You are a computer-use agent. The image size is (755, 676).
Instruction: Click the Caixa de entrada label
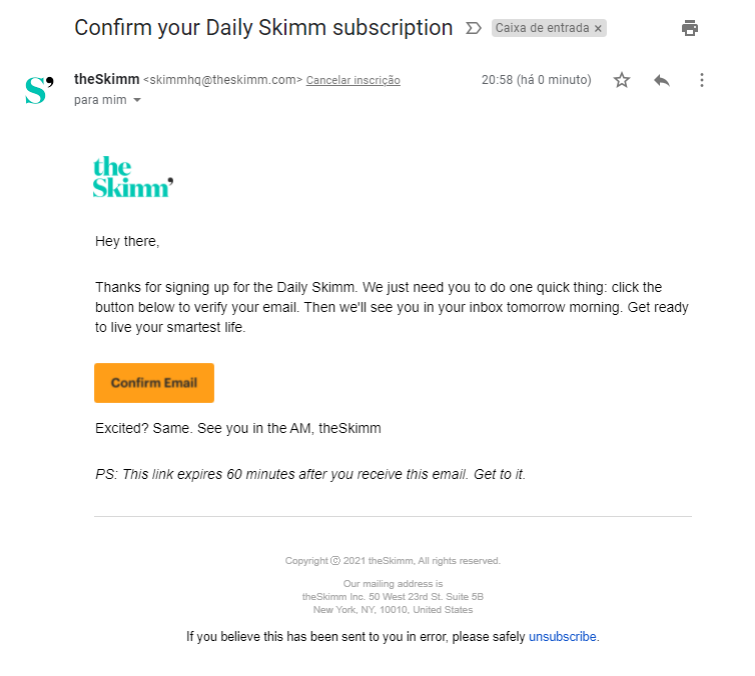[x=542, y=28]
